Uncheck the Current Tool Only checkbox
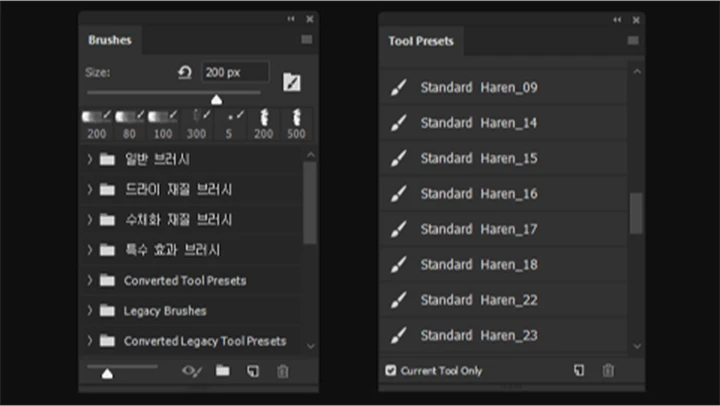The height and width of the screenshot is (406, 720). (x=390, y=370)
